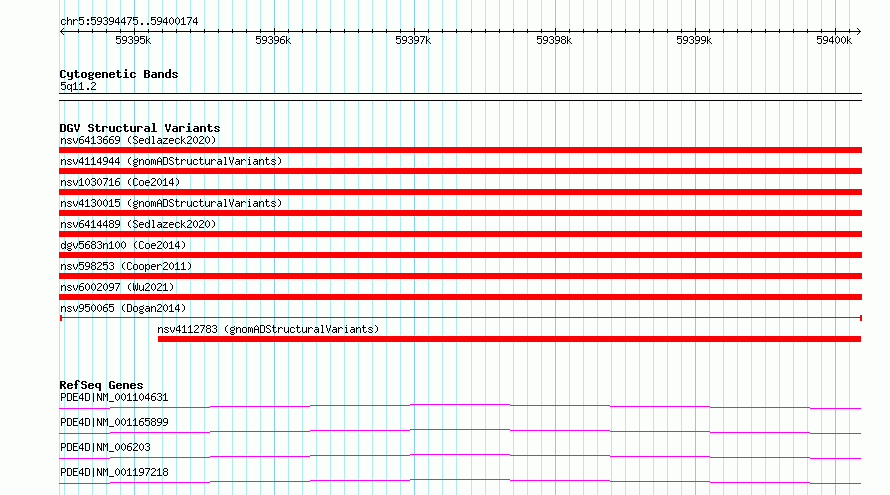Open variant nsv1030716 (Coe2014) label
890x495 pixels.
[120, 182]
